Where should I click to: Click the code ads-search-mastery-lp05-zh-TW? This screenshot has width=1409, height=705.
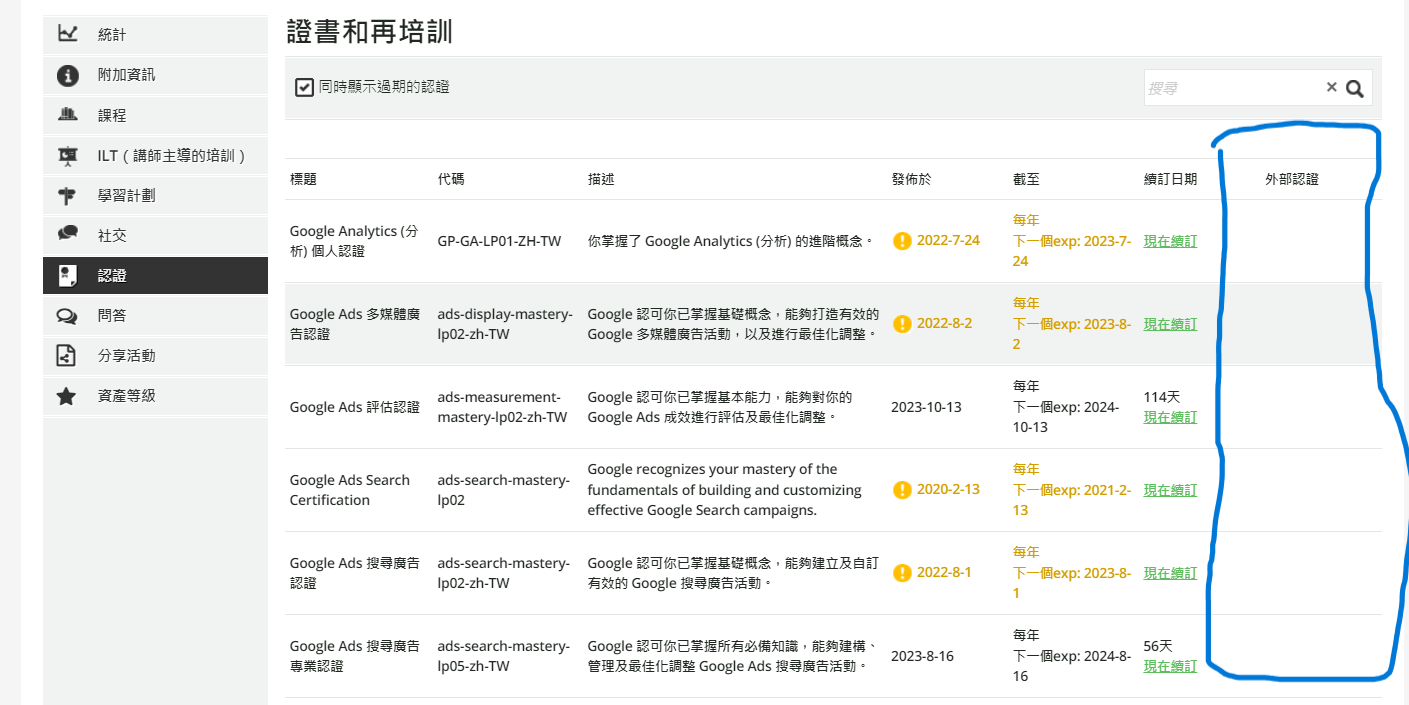click(504, 656)
